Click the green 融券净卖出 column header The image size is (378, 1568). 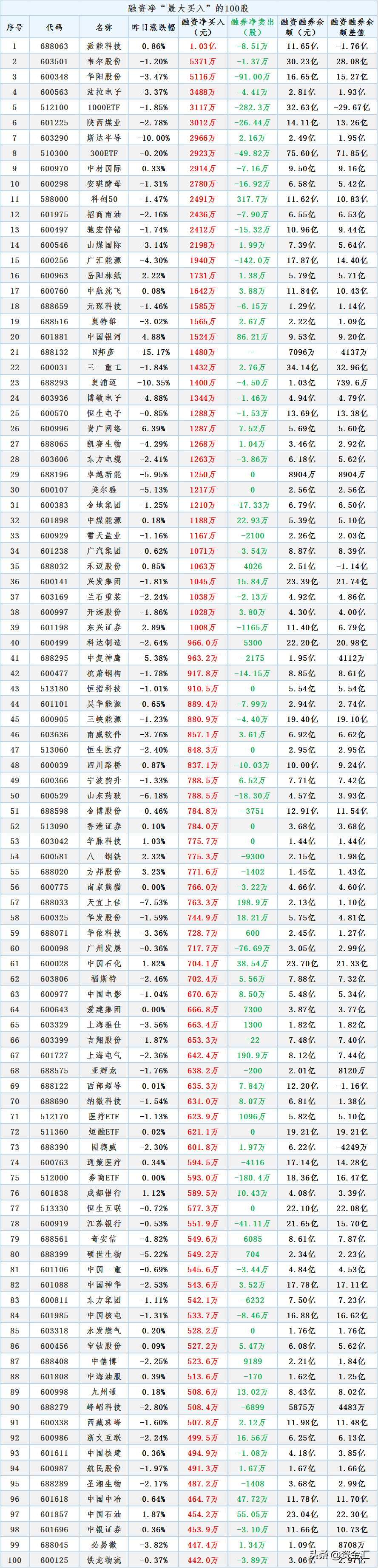click(253, 27)
